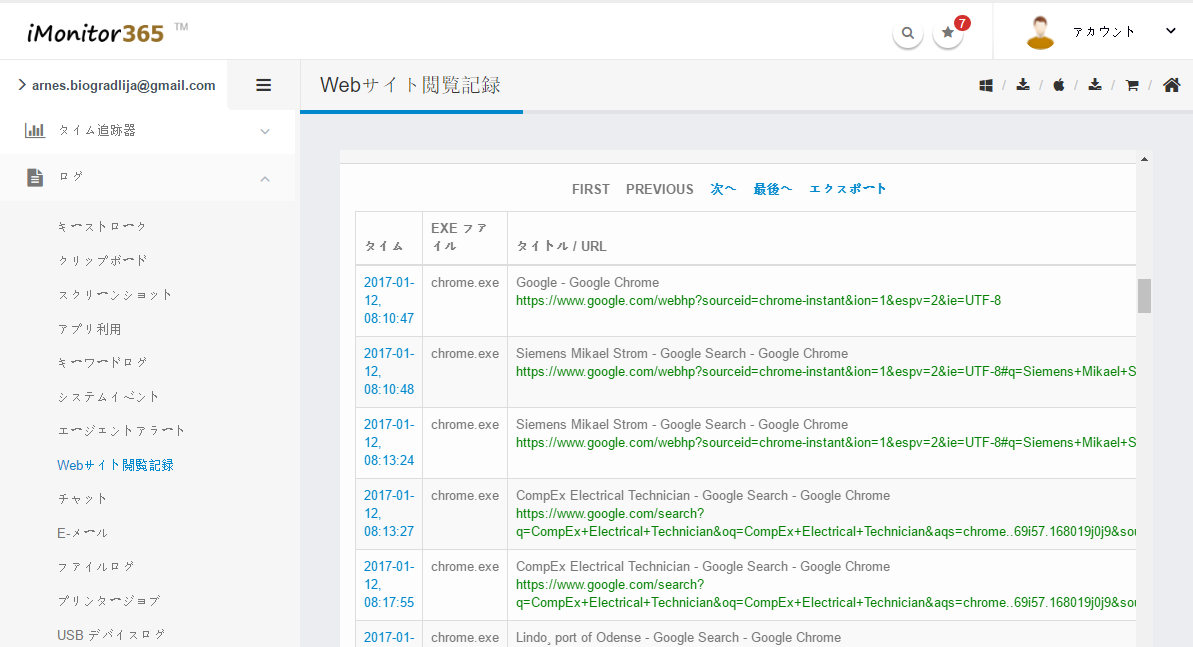Image resolution: width=1193 pixels, height=647 pixels.
Task: Click the search magnifier icon
Action: point(908,33)
